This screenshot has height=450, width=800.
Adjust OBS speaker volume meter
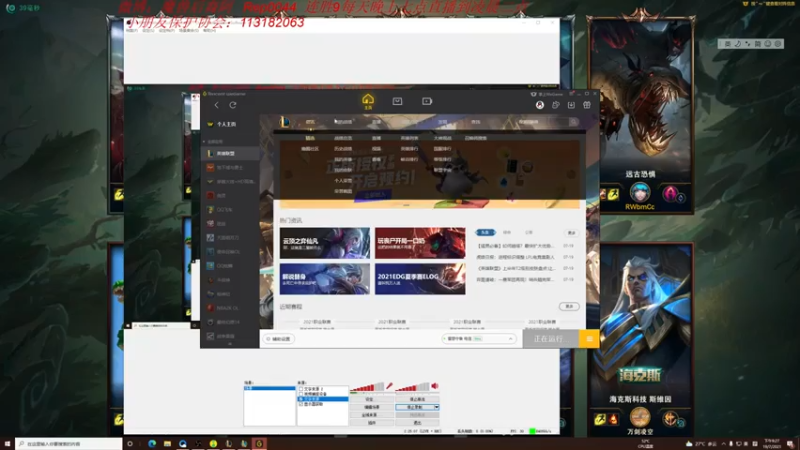pos(412,387)
